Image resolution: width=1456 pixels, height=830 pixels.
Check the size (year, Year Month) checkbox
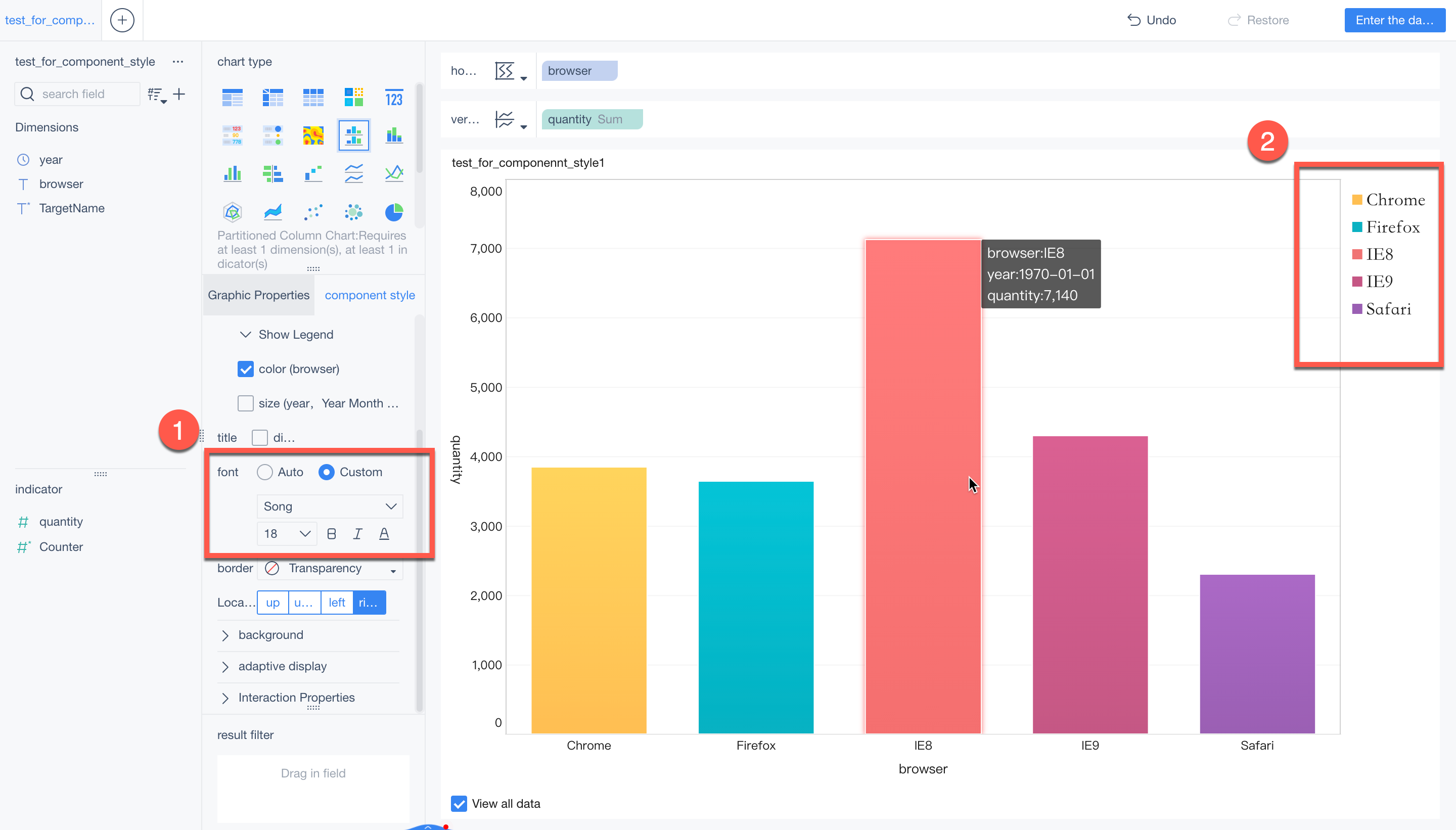click(x=245, y=403)
